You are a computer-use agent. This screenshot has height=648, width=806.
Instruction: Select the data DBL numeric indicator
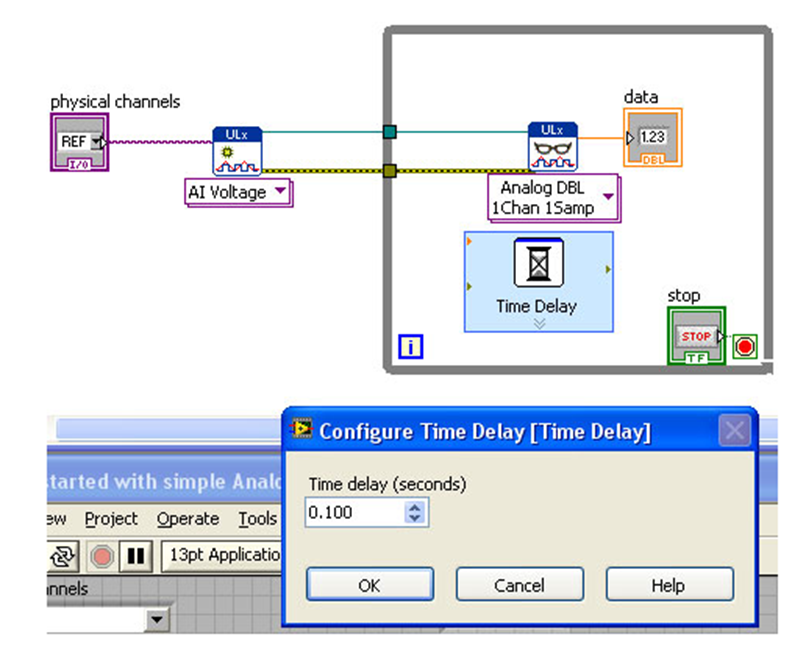[x=652, y=137]
